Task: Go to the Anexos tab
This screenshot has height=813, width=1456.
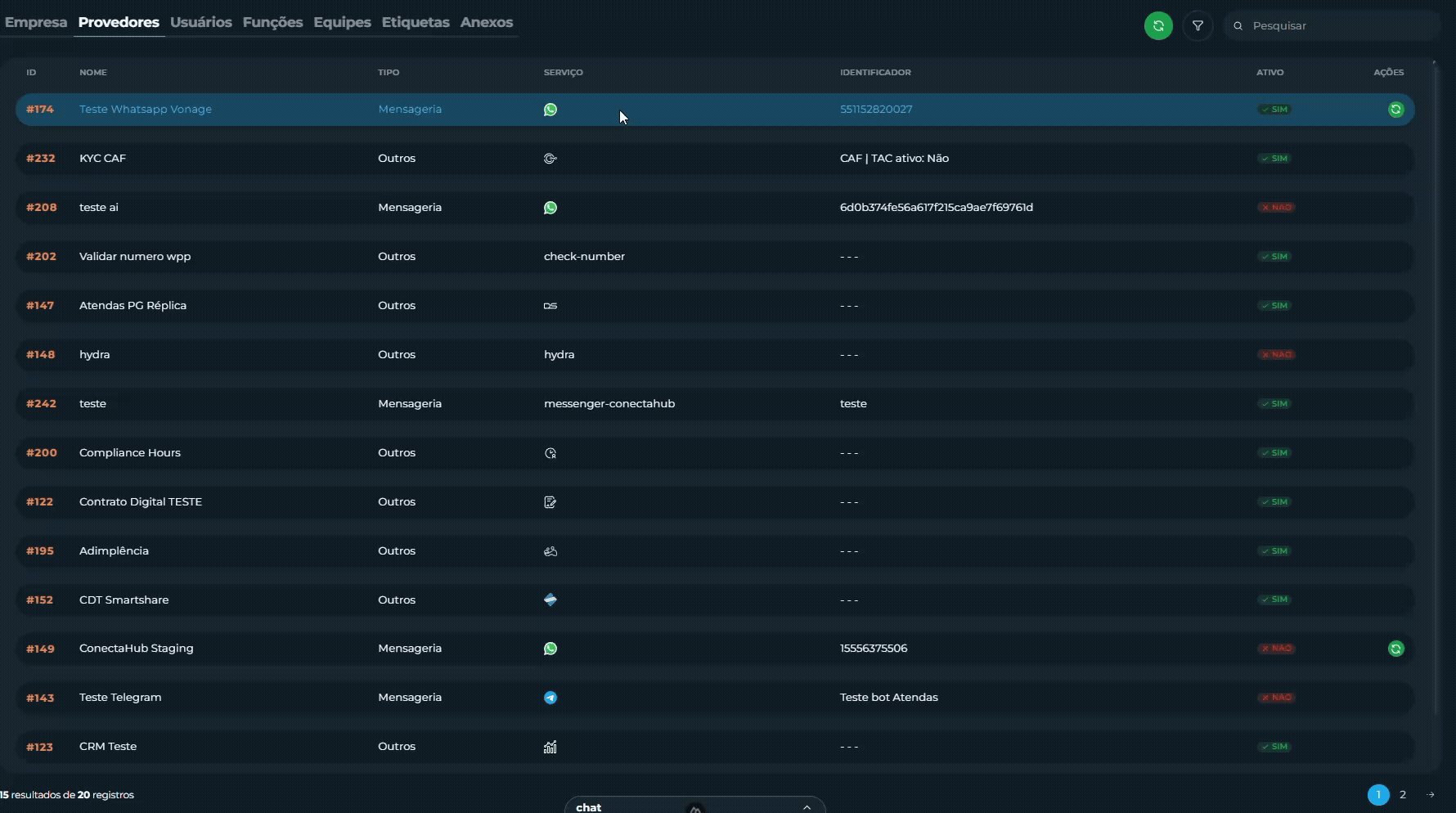Action: click(487, 22)
